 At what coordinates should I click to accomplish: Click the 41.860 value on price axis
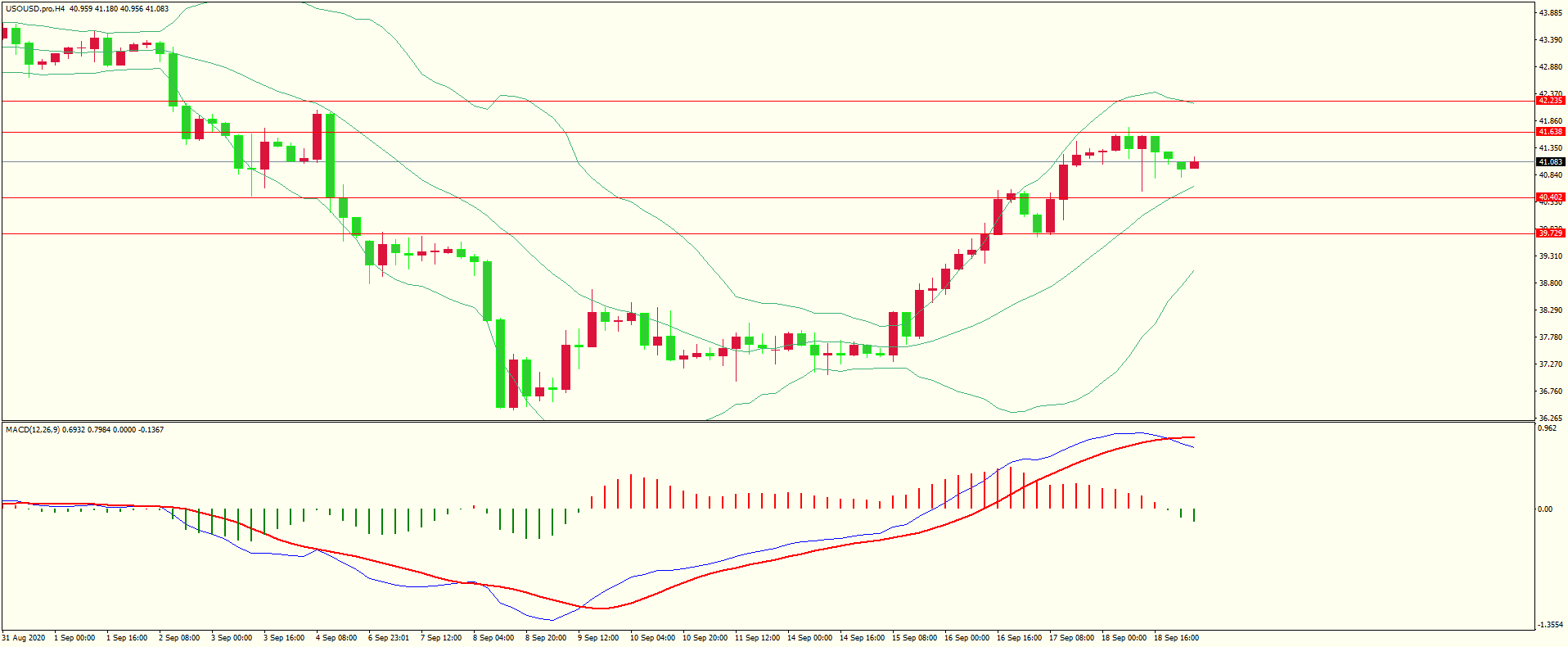[x=1550, y=121]
